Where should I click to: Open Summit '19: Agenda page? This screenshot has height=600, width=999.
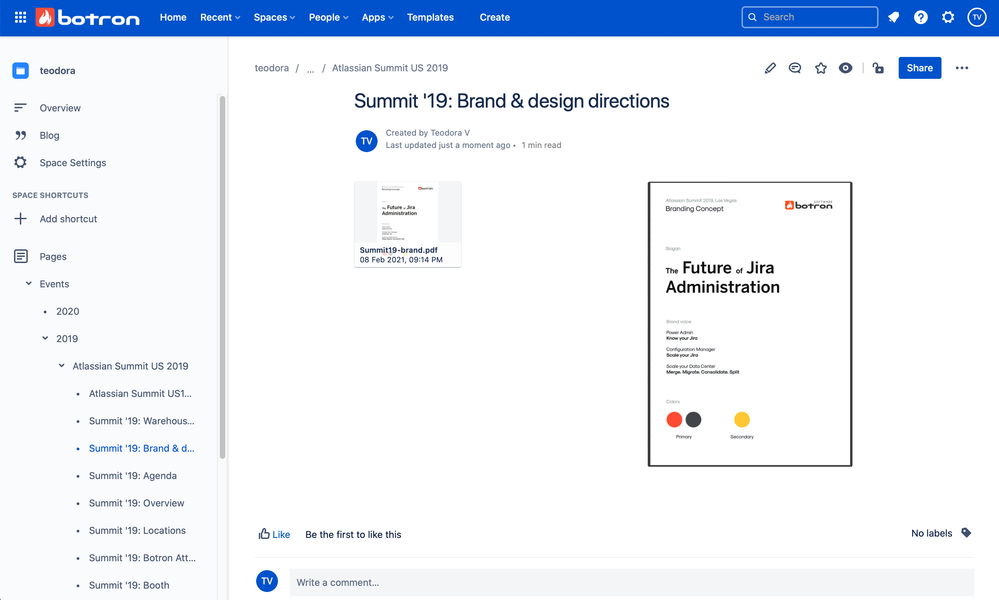tap(132, 476)
